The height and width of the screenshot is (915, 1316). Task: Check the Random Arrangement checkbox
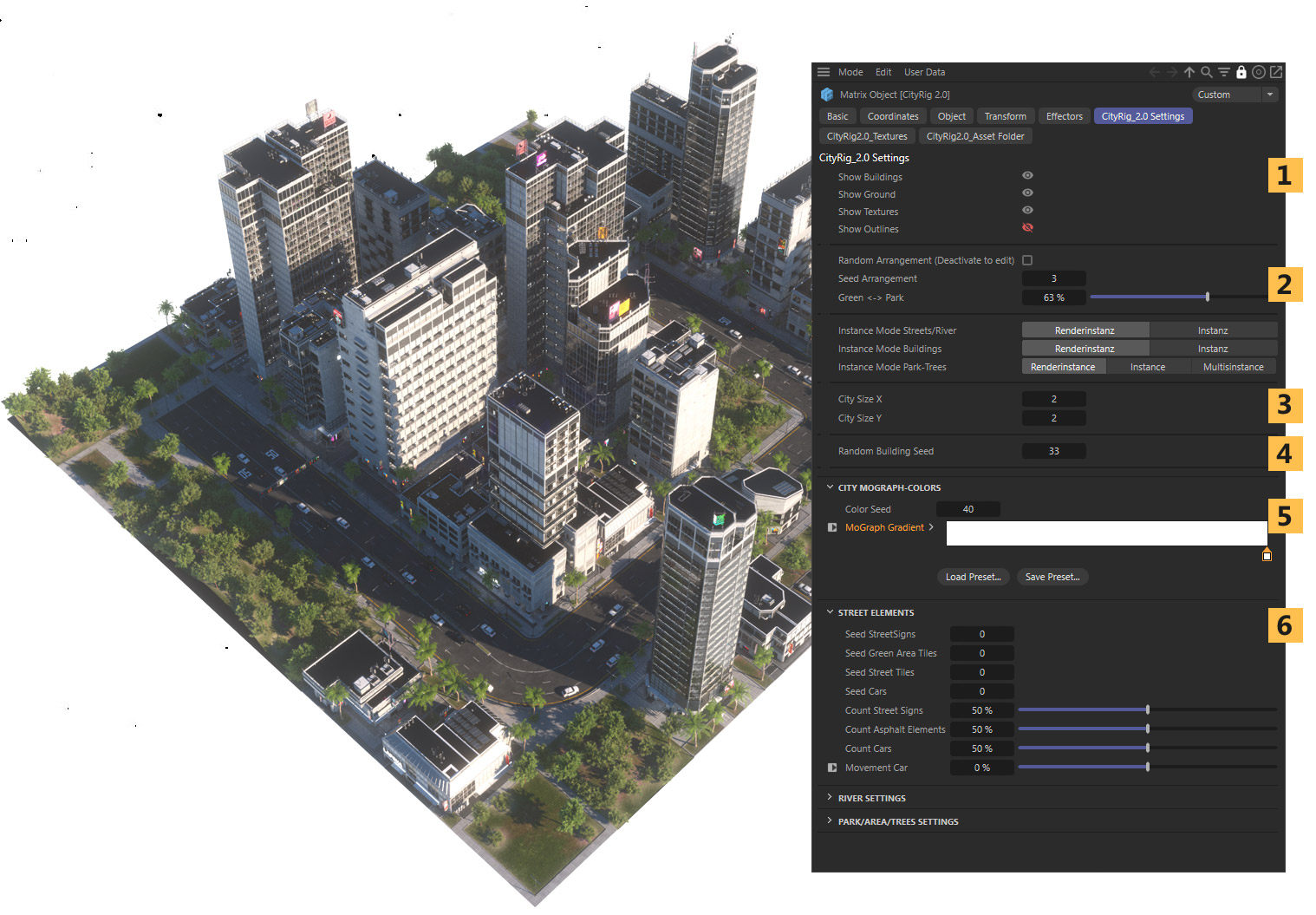coord(1027,260)
